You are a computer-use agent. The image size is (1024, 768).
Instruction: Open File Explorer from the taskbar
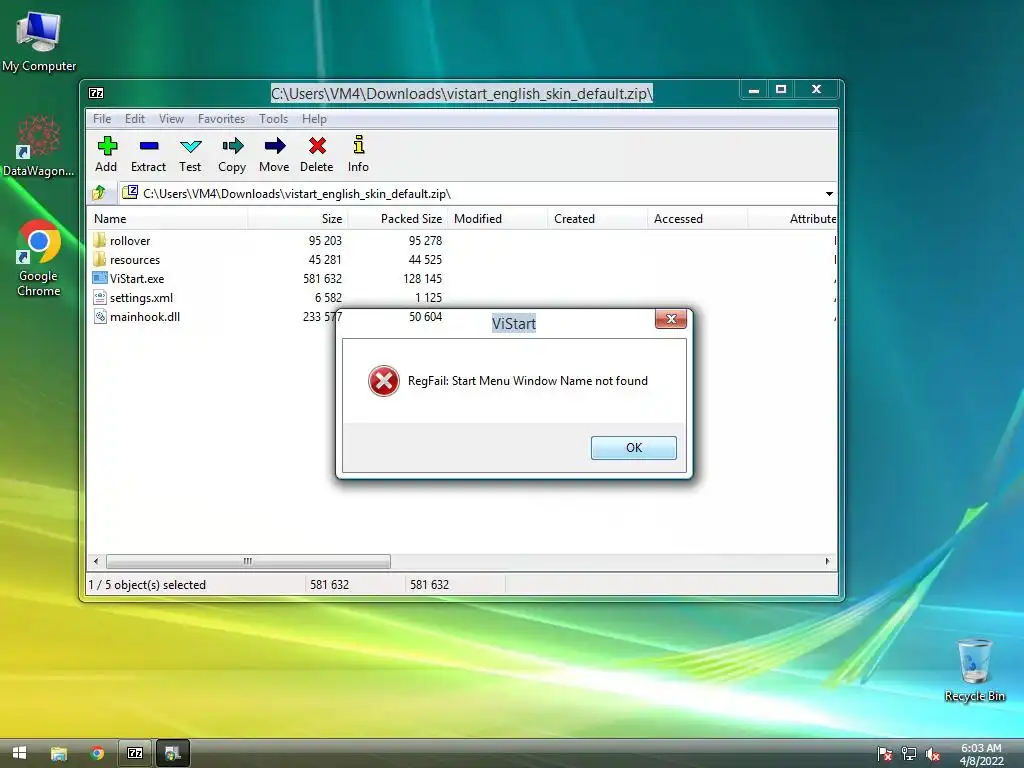(x=59, y=753)
